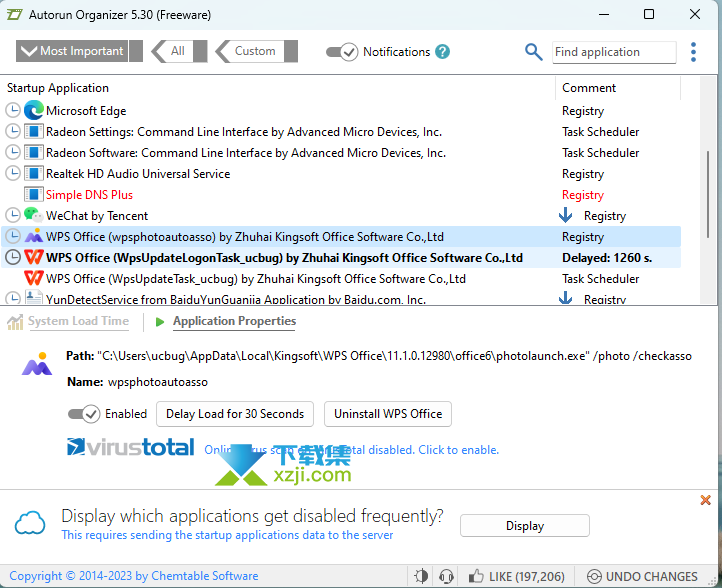Open the Chemtable Software copyright link
The width and height of the screenshot is (722, 588).
click(x=134, y=576)
